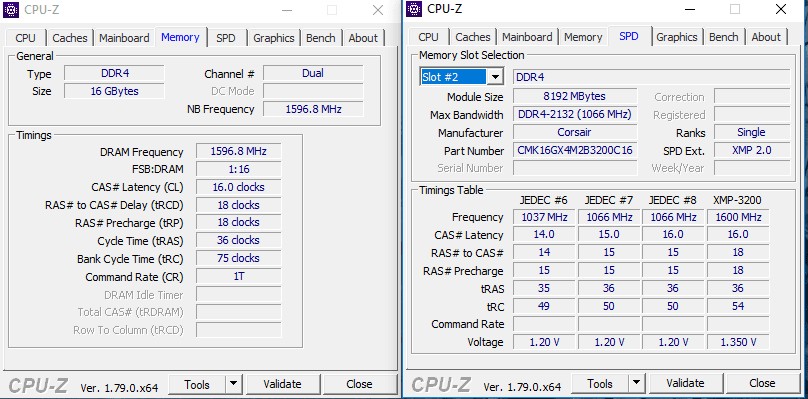This screenshot has width=808, height=399.
Task: Open the Caches tab in right window
Action: (x=473, y=37)
